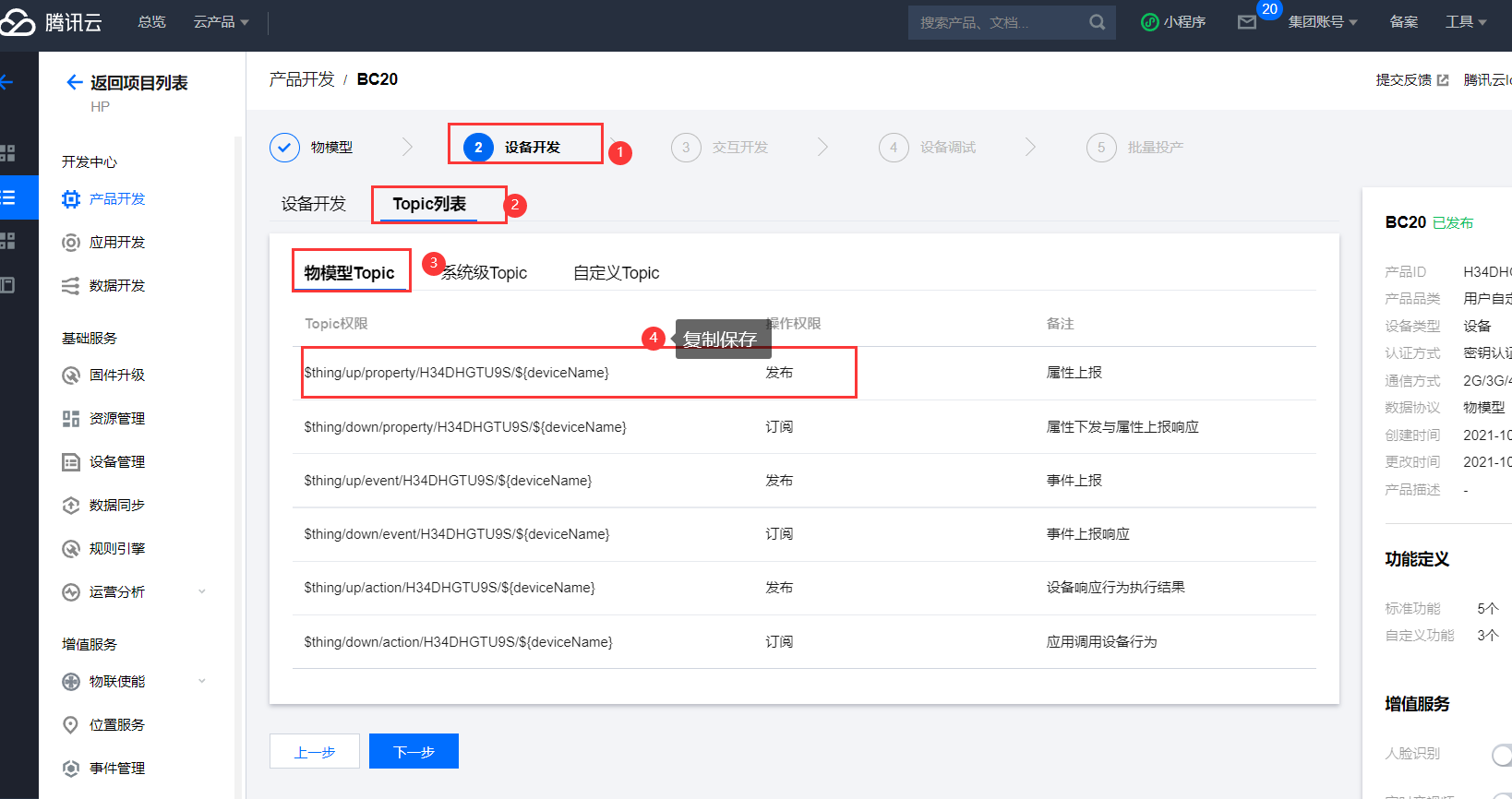Click the 属性下发与属性上报响应 remark cell
1512x799 pixels.
(1122, 427)
